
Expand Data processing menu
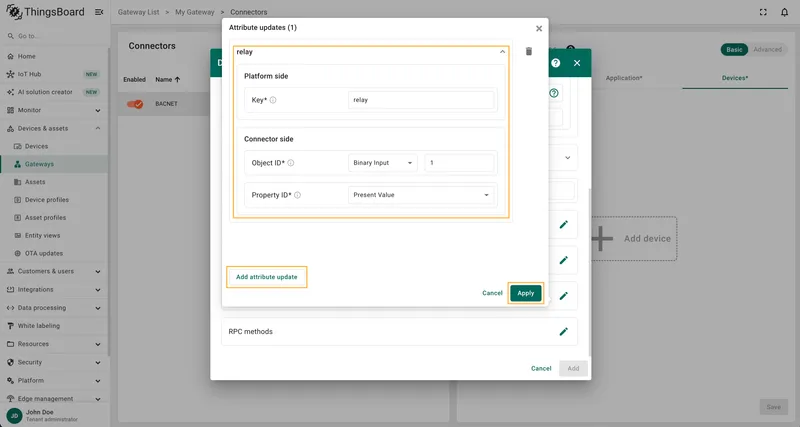click(x=54, y=308)
